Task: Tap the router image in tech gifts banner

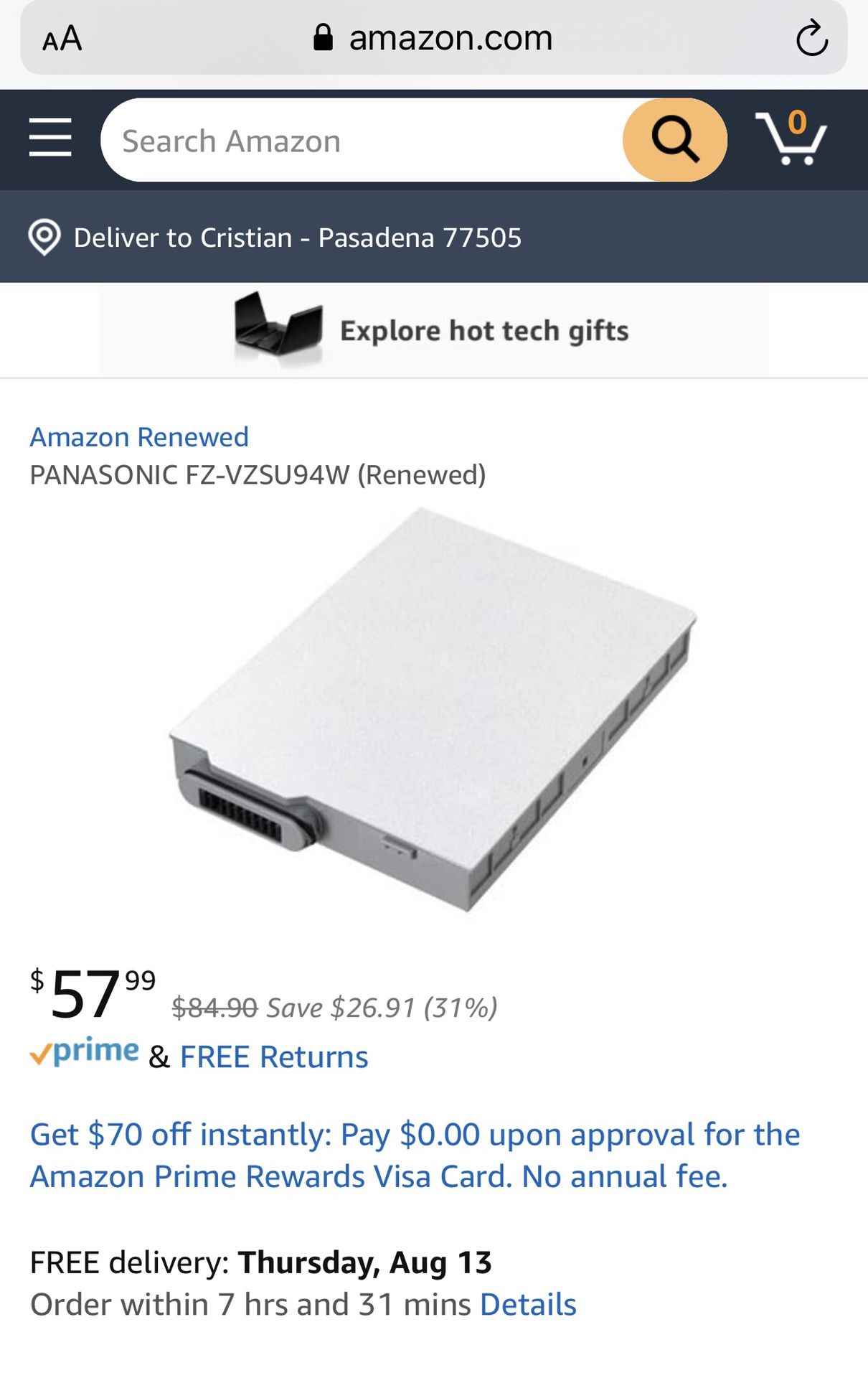Action: point(278,327)
